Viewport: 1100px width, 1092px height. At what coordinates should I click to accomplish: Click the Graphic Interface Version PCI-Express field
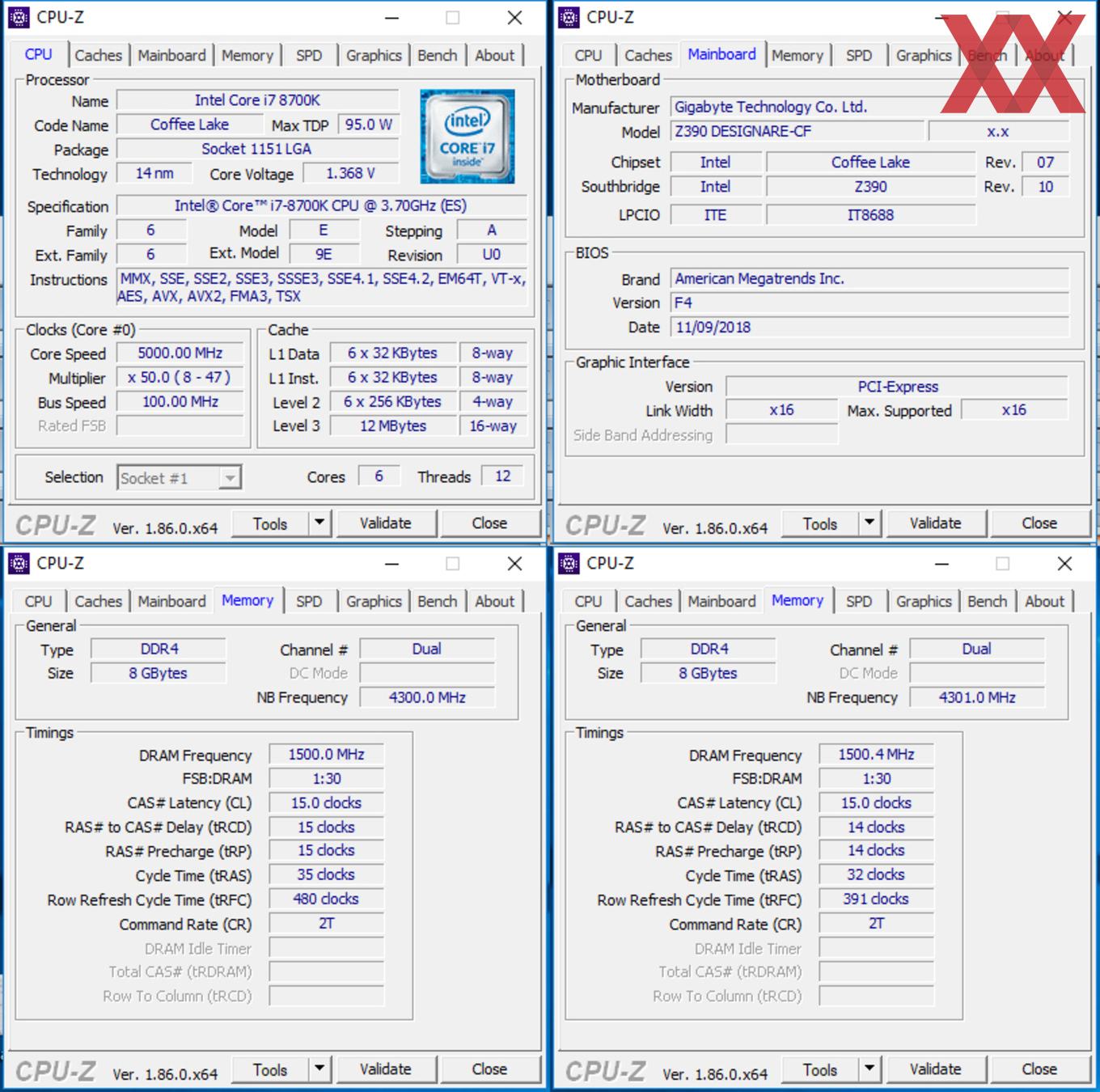tap(897, 387)
